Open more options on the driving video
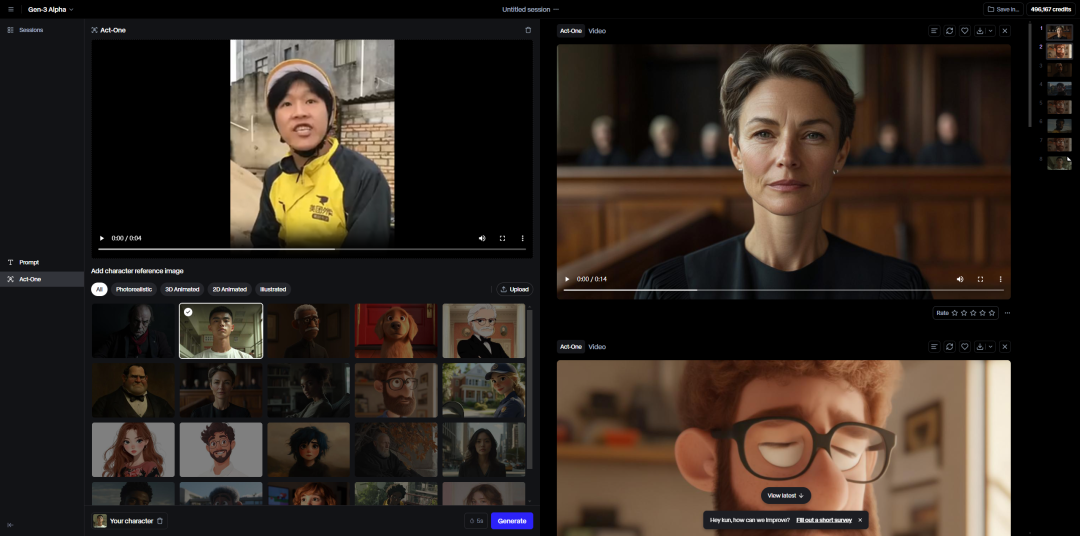This screenshot has width=1080, height=536. (522, 238)
